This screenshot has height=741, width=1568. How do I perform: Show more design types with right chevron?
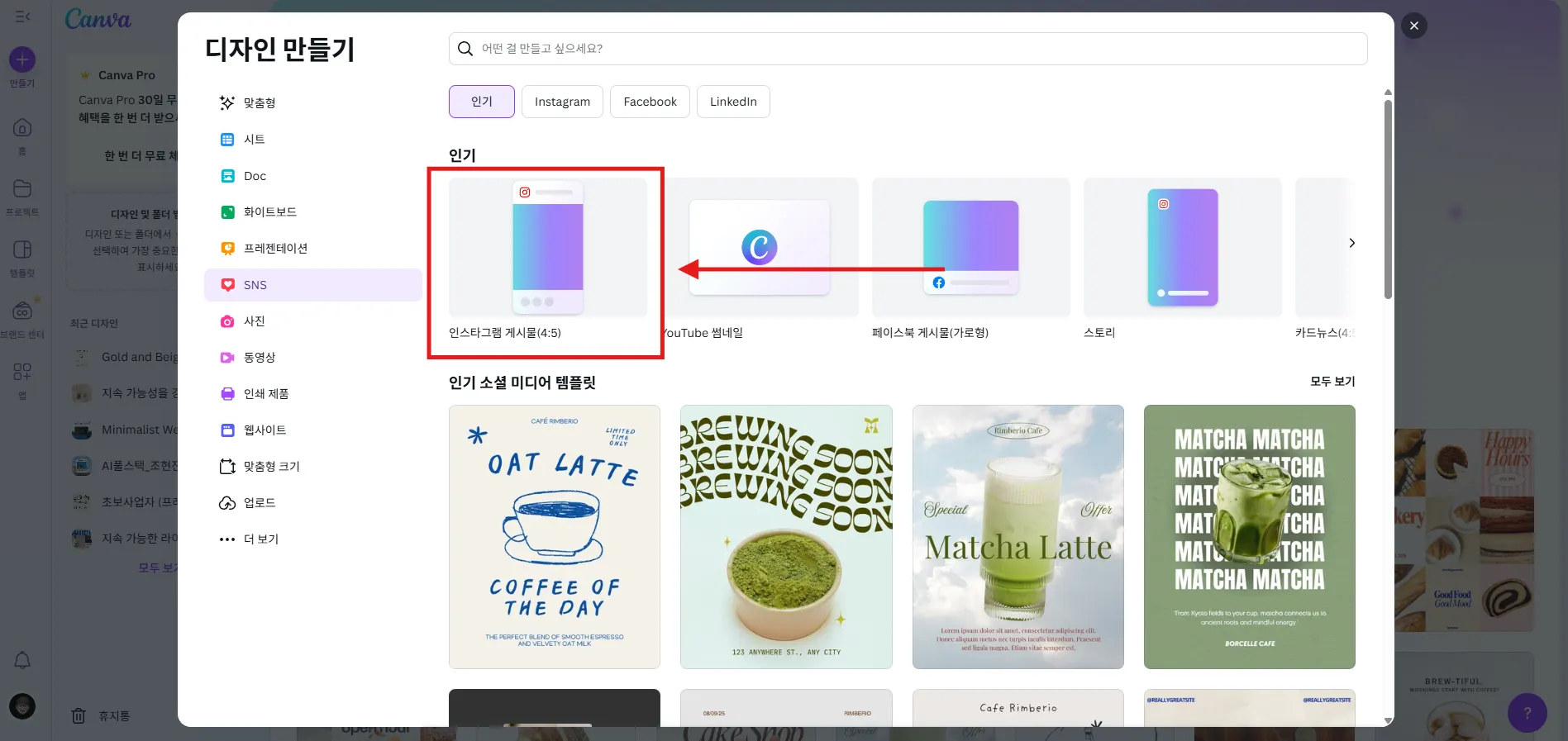[1351, 243]
